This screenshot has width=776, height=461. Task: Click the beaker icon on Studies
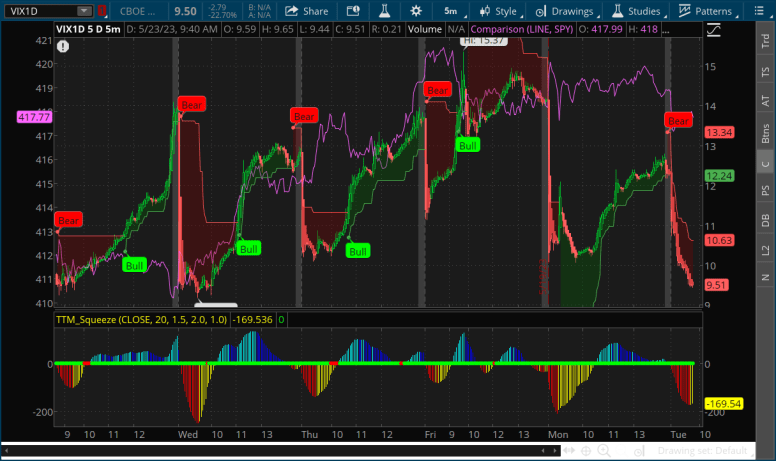point(617,10)
